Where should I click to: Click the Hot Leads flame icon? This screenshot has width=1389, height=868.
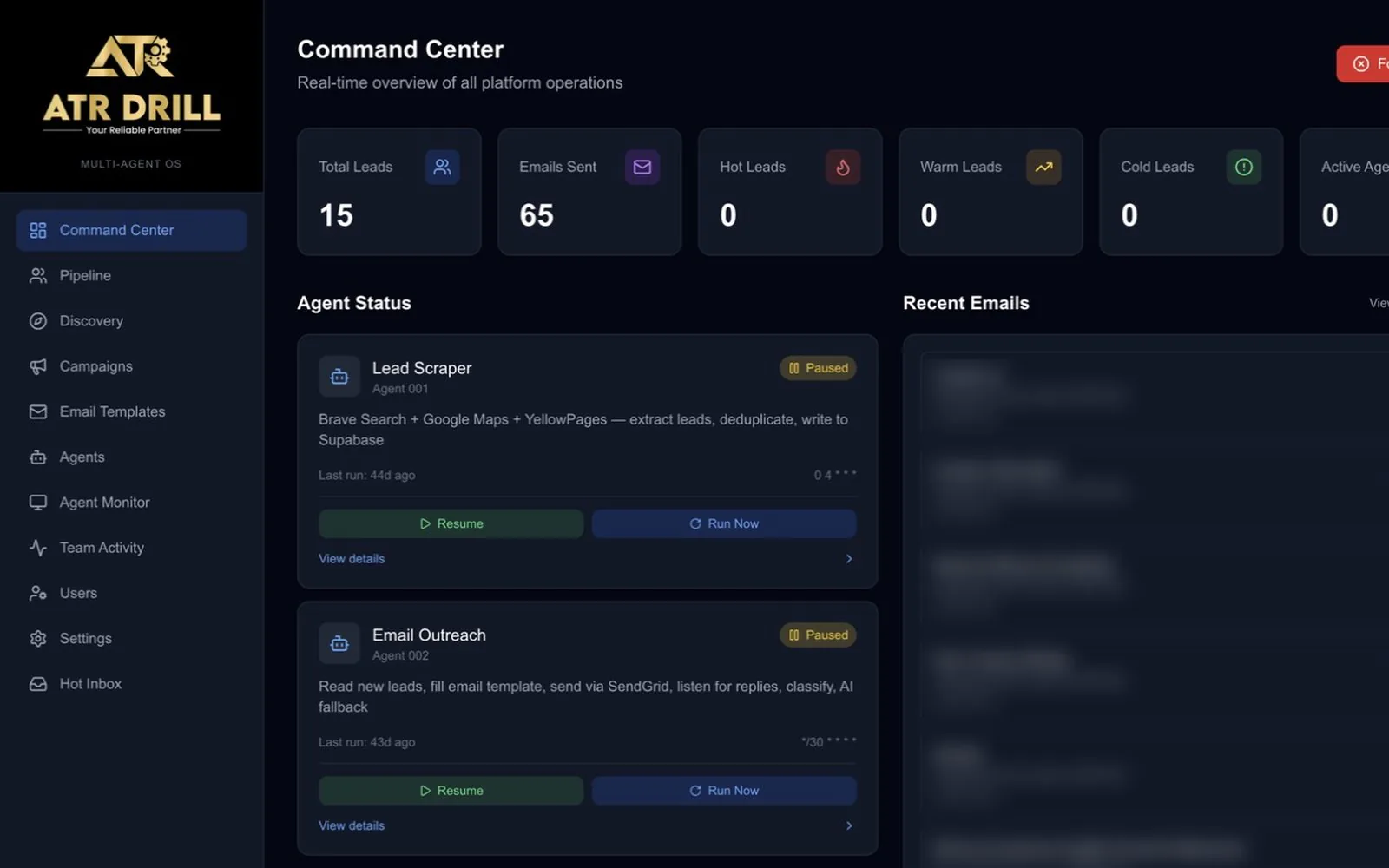click(x=843, y=167)
